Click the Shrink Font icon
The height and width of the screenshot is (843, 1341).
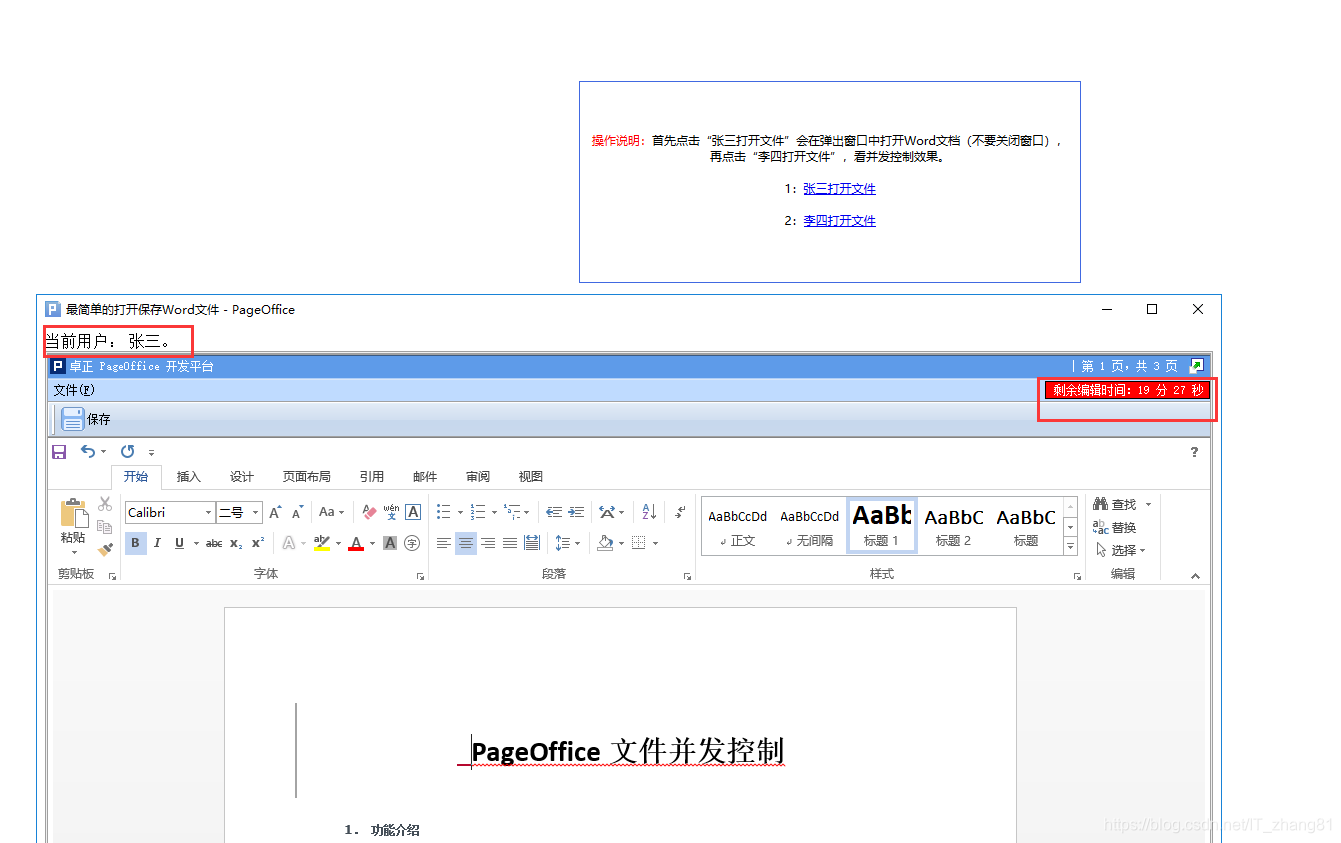(x=297, y=512)
